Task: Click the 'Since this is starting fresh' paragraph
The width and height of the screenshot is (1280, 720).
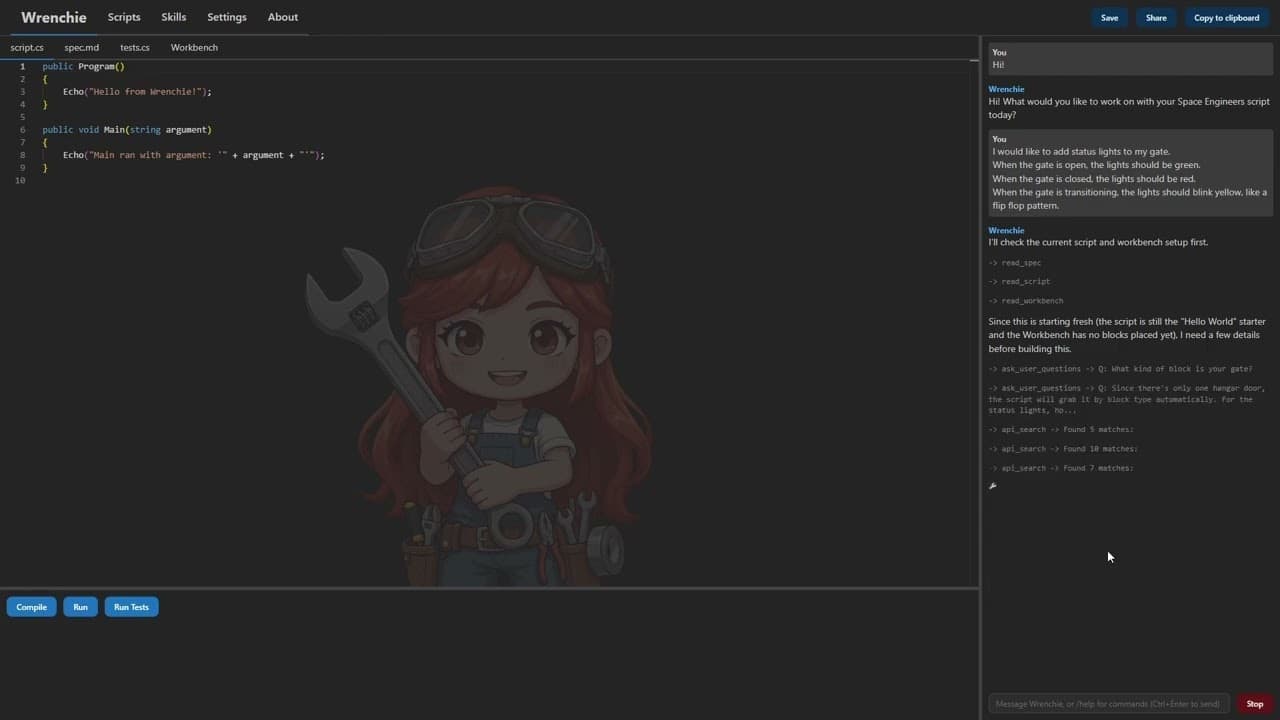Action: pos(1127,335)
